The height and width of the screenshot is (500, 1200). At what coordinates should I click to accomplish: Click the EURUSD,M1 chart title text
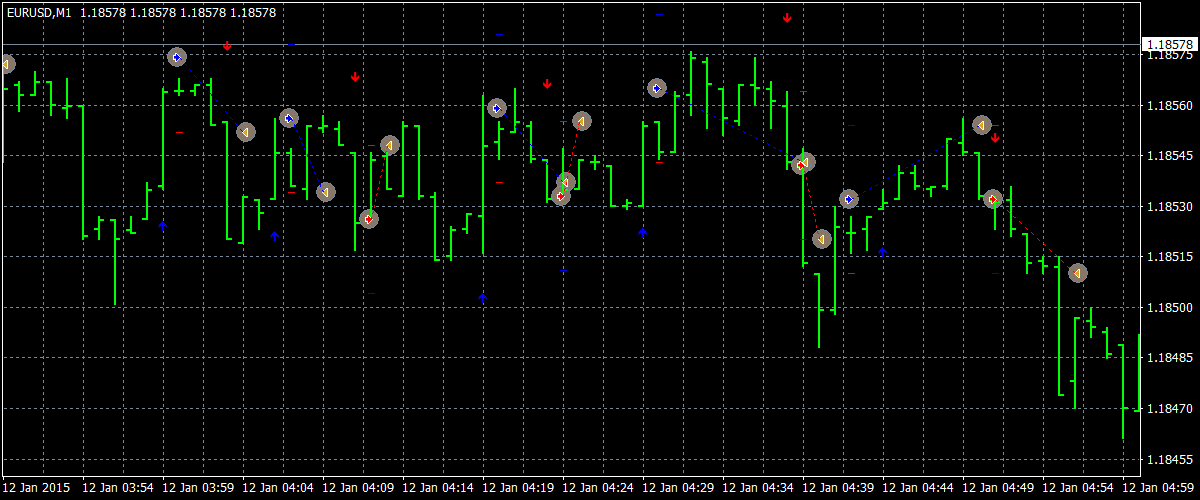(39, 13)
